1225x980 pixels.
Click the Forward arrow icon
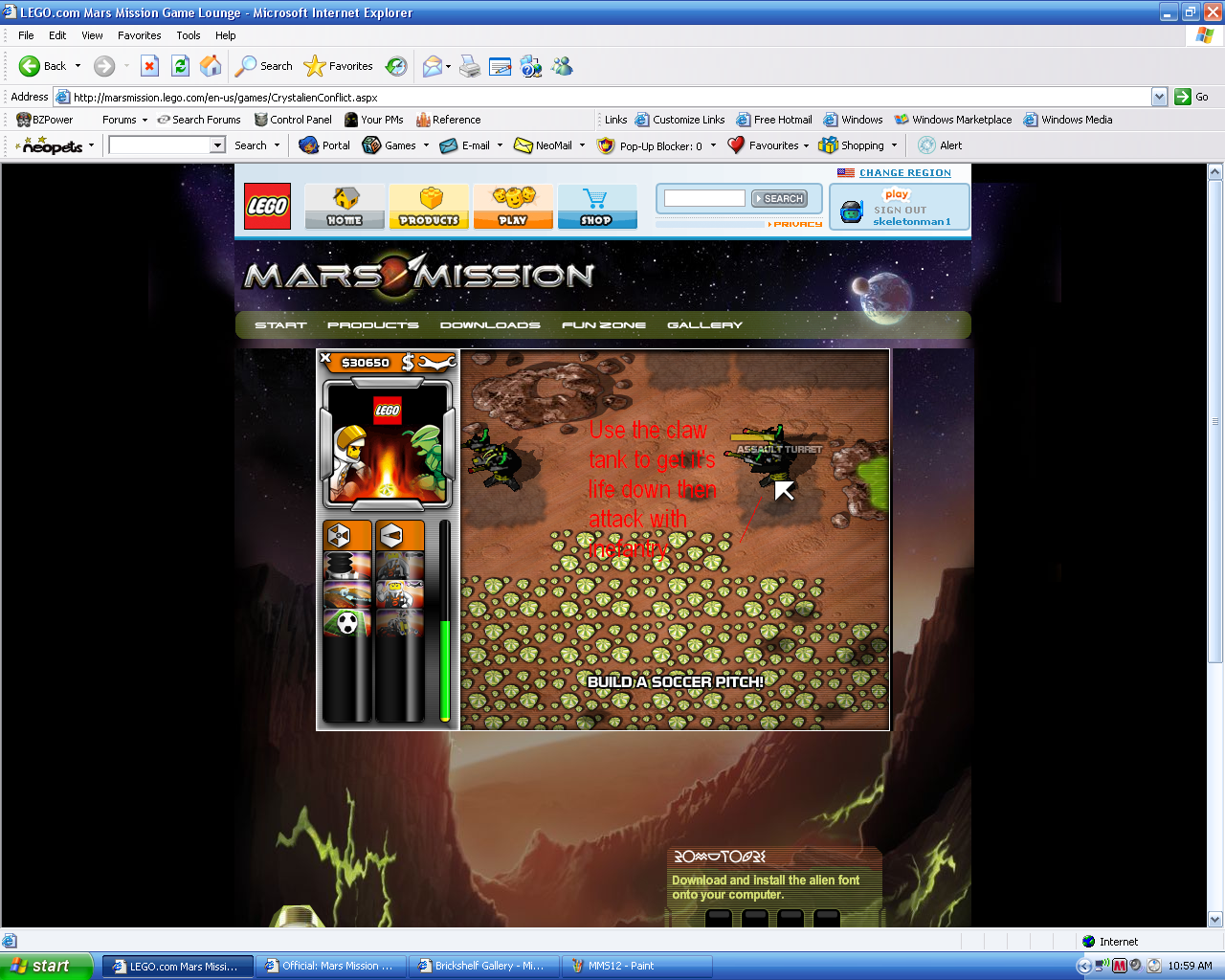pyautogui.click(x=104, y=66)
